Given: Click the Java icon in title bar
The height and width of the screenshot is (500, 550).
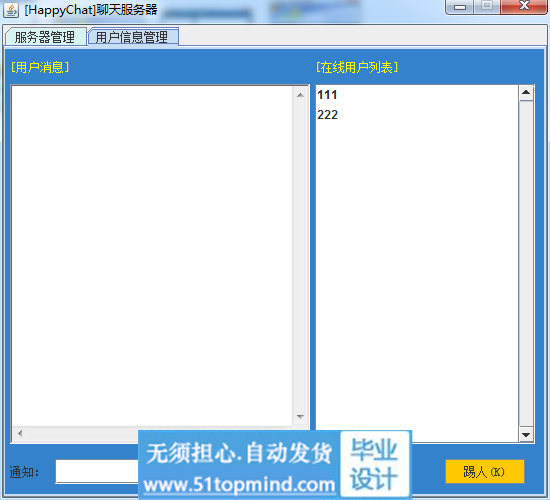Looking at the screenshot, I should tap(11, 10).
